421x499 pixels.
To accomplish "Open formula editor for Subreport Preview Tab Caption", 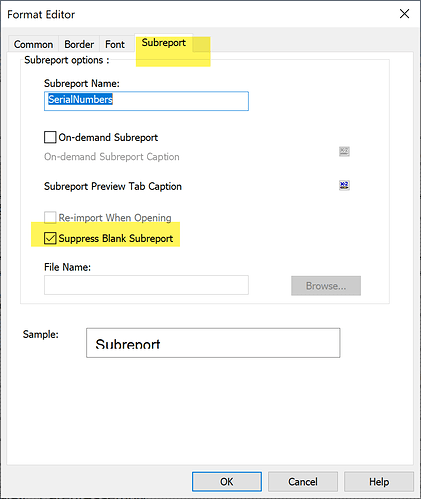I will tap(344, 185).
